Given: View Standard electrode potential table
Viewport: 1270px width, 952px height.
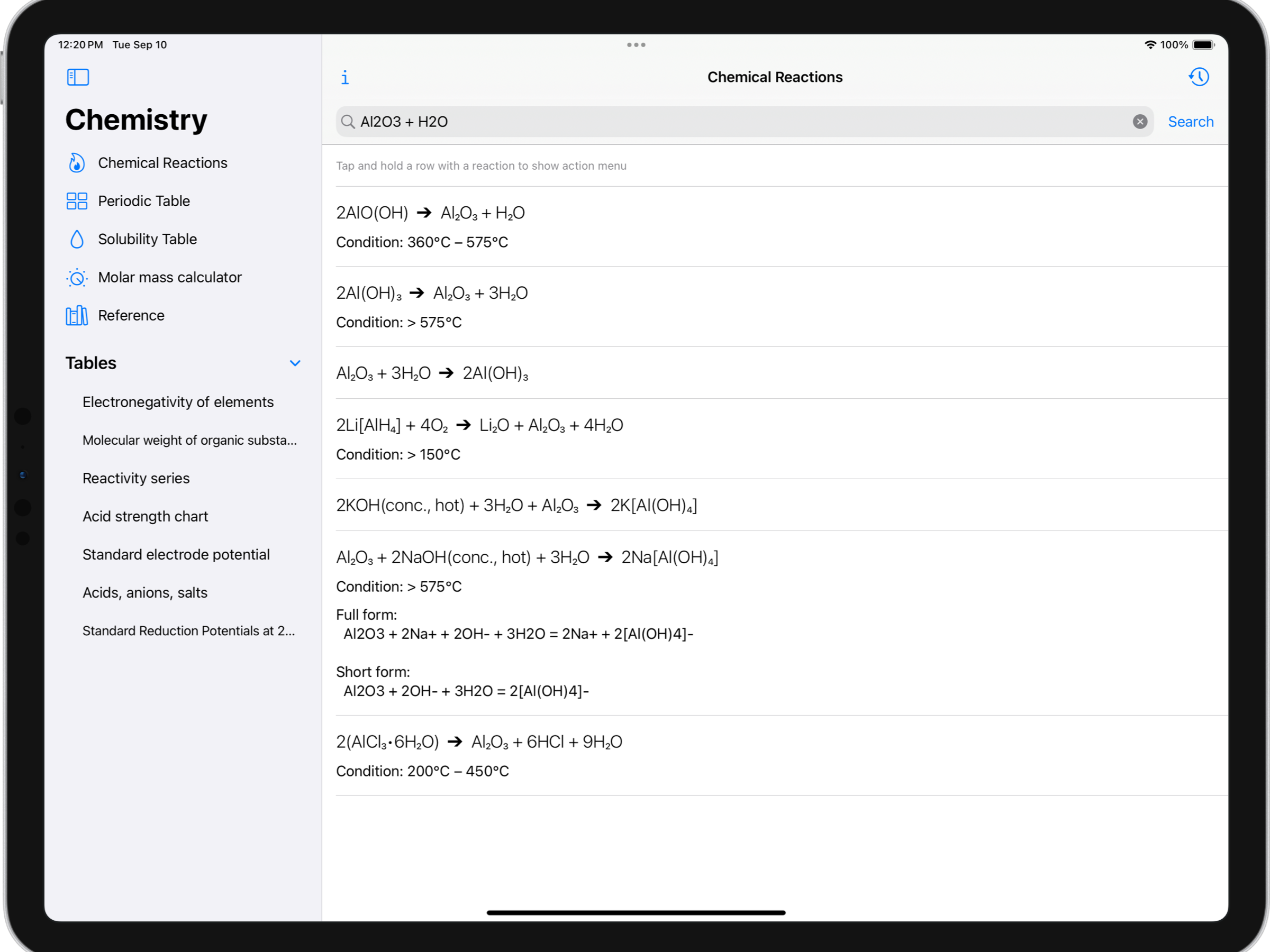Looking at the screenshot, I should point(176,554).
